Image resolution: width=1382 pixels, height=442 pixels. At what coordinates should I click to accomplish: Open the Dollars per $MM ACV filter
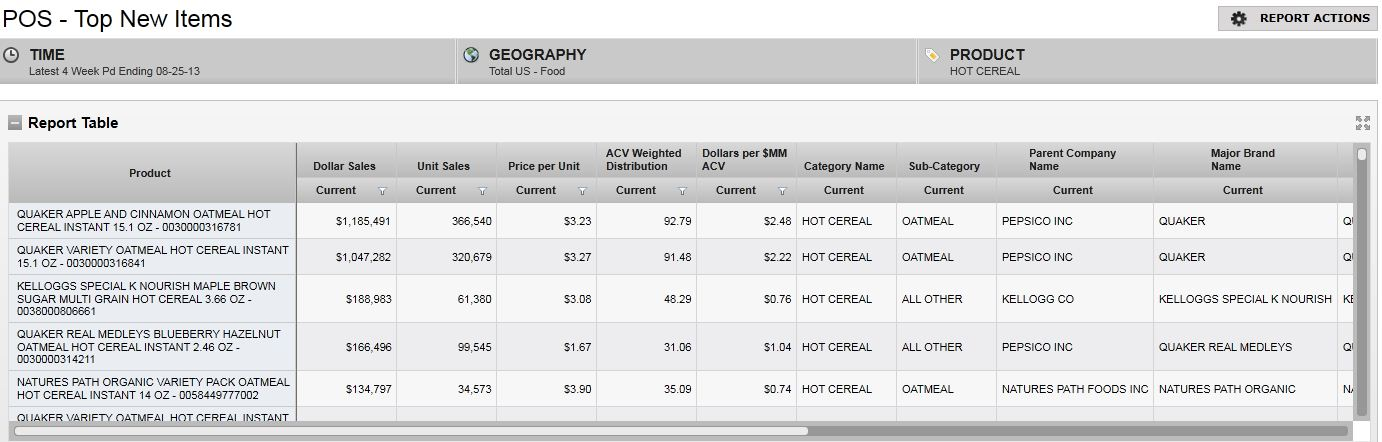pos(782,191)
